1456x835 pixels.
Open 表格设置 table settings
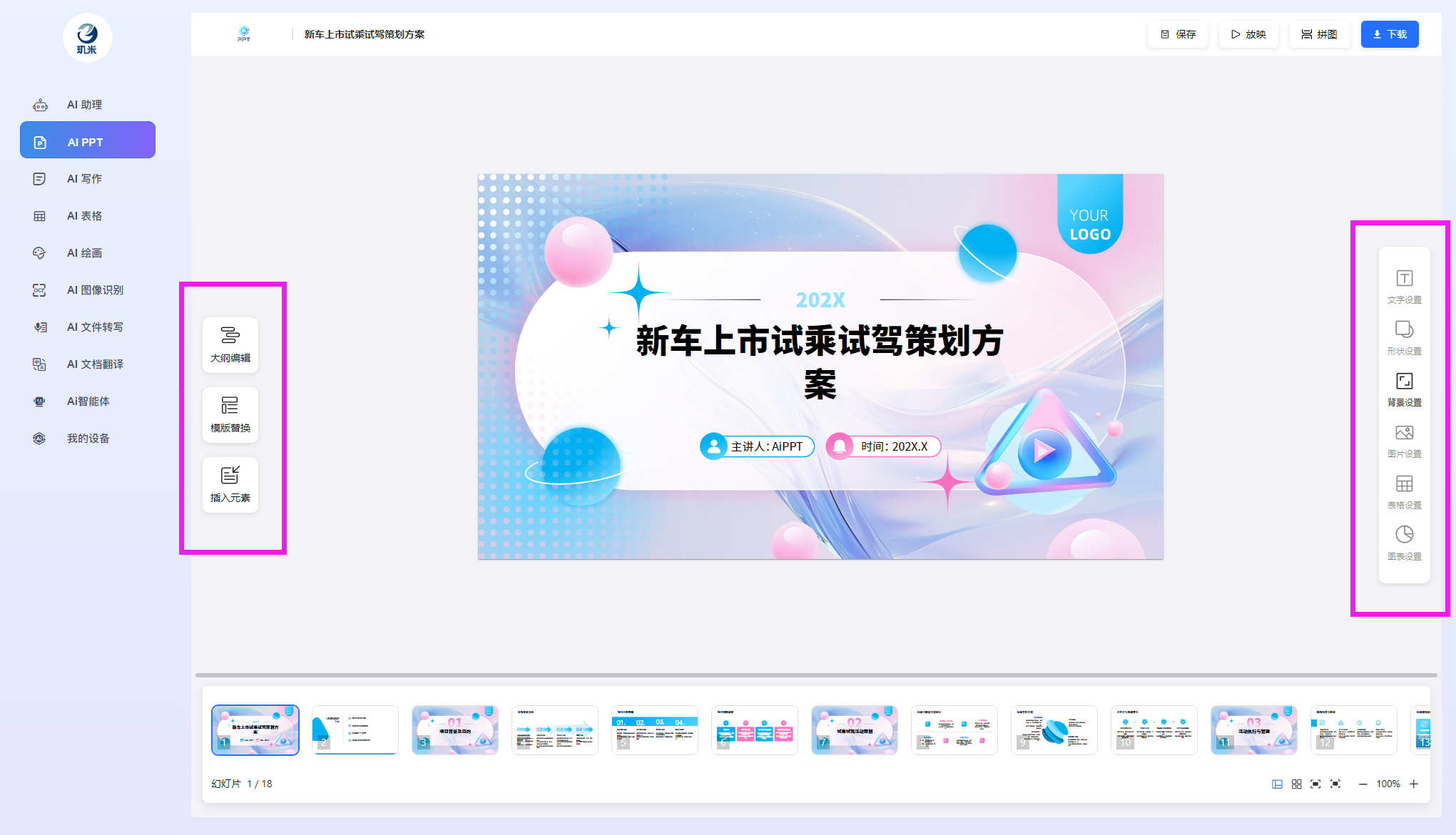coord(1404,491)
